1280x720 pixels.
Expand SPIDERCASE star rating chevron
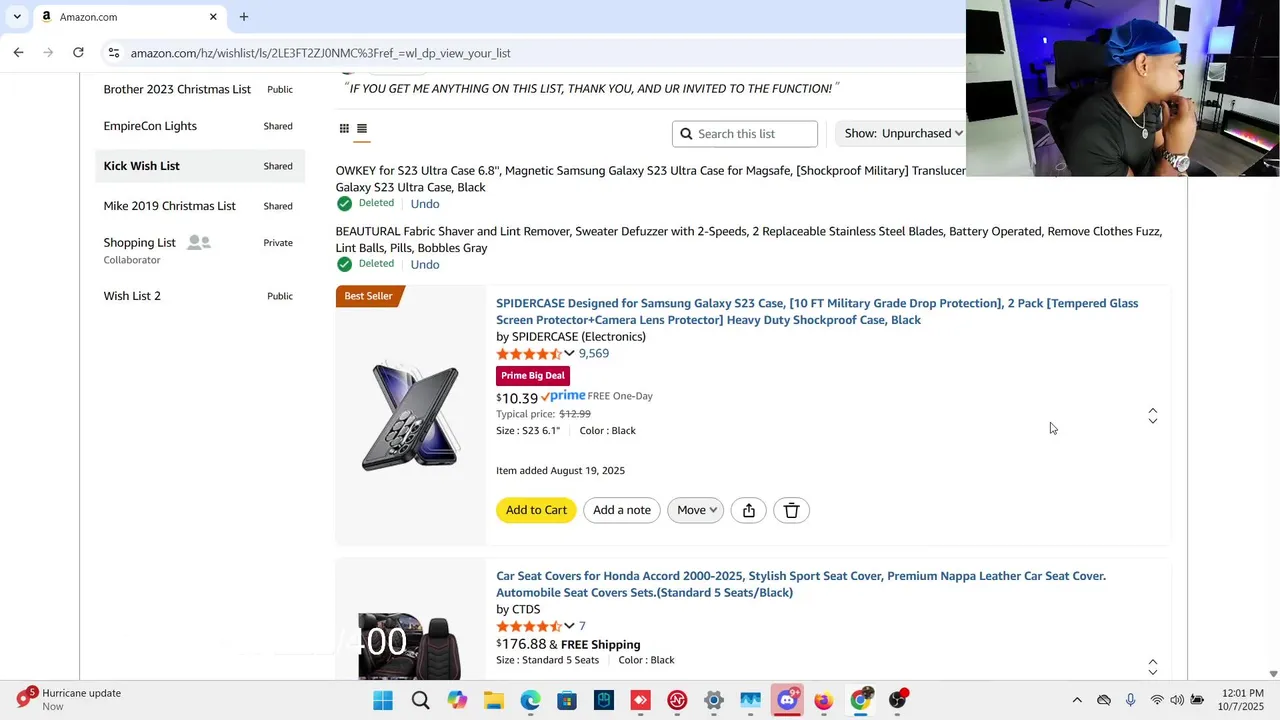point(569,353)
